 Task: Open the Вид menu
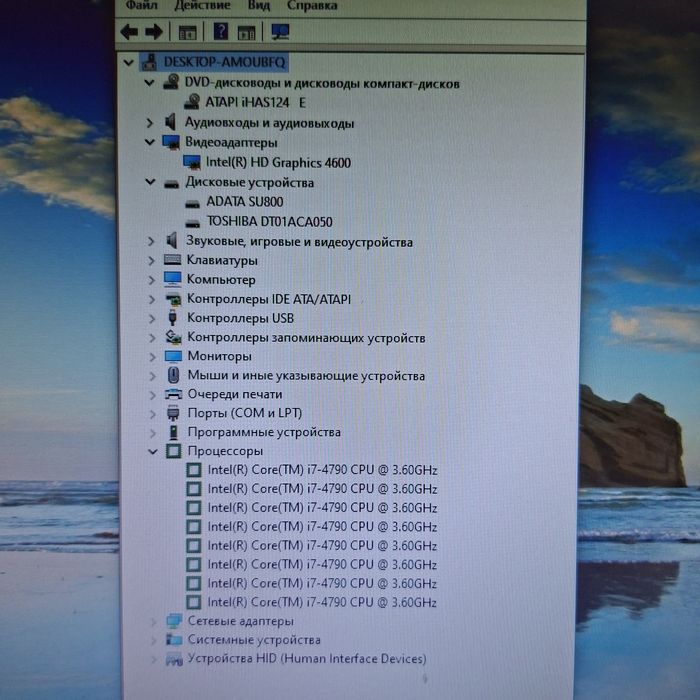point(259,5)
